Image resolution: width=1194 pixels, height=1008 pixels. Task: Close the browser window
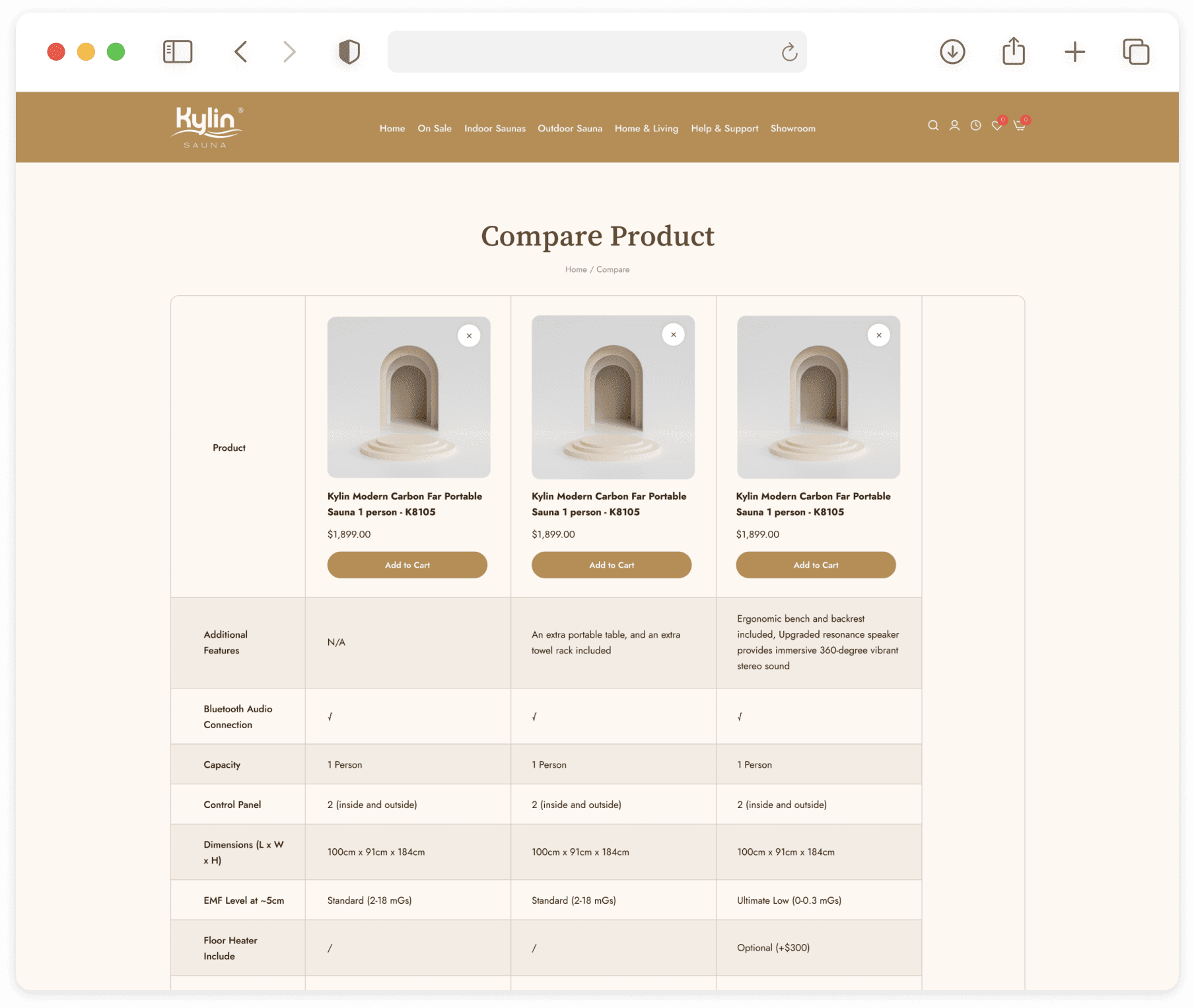click(x=56, y=51)
